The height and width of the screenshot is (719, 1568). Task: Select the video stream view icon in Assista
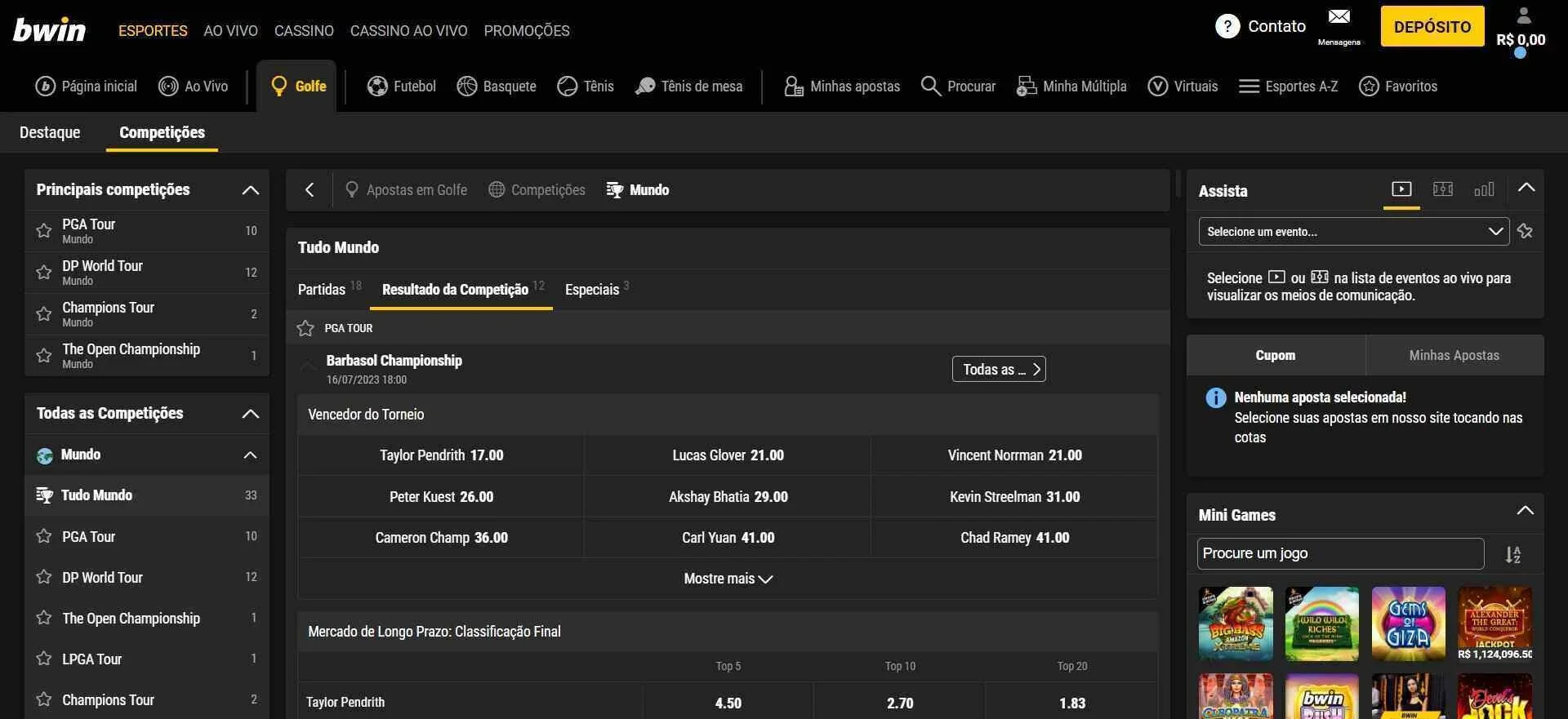click(1401, 189)
